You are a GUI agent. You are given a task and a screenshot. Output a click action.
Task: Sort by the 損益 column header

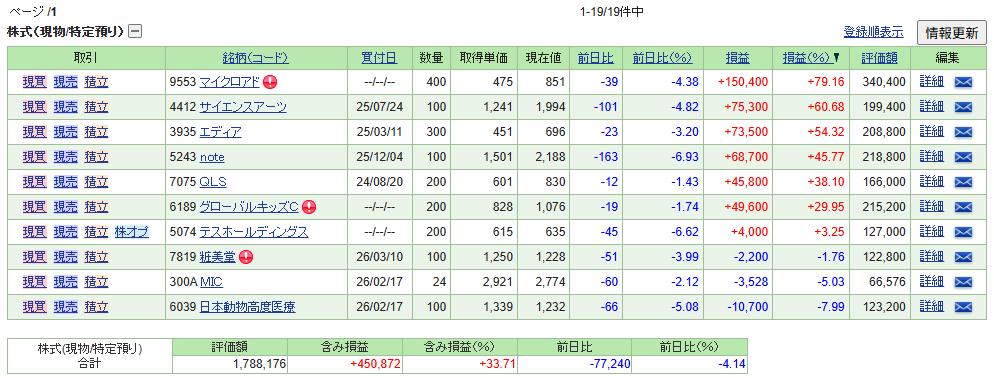click(x=738, y=58)
